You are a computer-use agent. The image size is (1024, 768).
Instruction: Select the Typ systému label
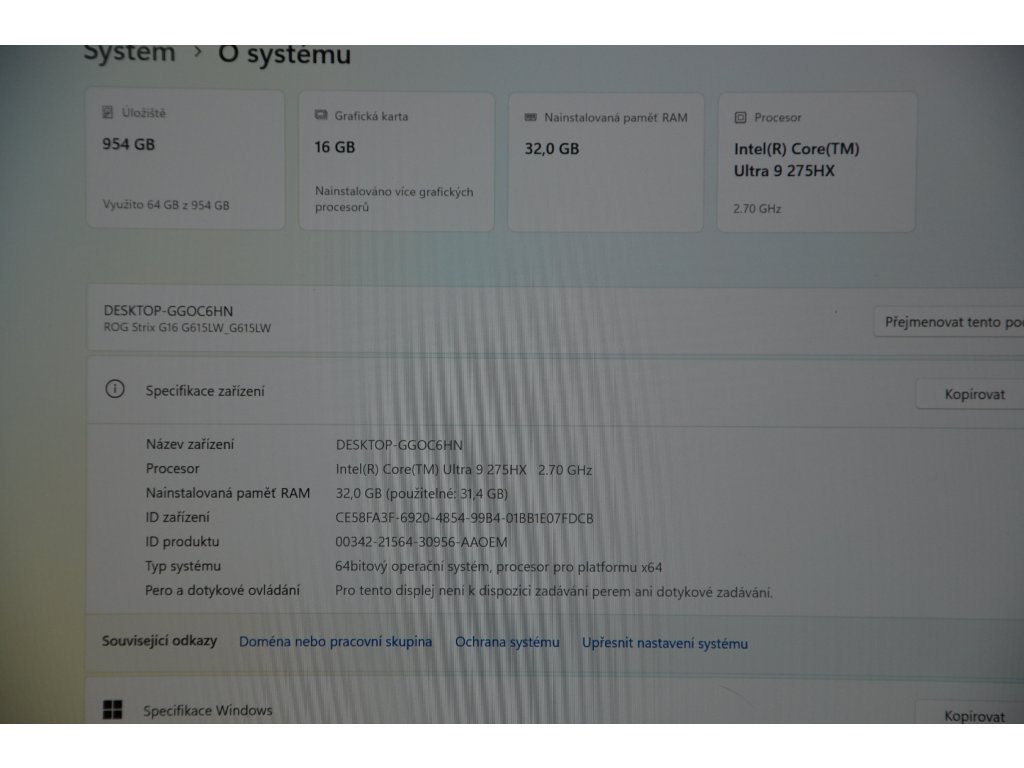point(183,566)
